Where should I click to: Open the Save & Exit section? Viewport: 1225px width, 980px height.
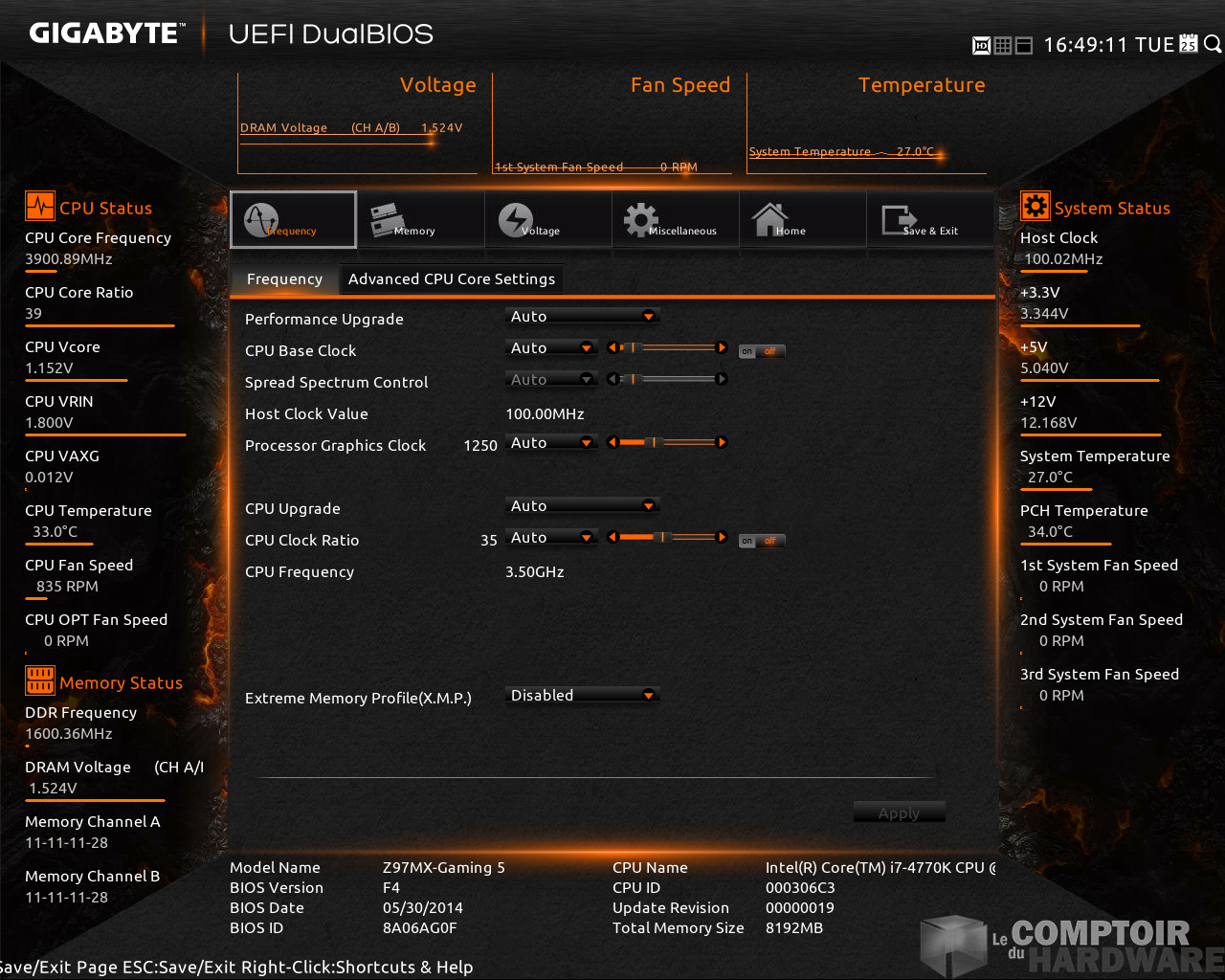pyautogui.click(x=929, y=220)
